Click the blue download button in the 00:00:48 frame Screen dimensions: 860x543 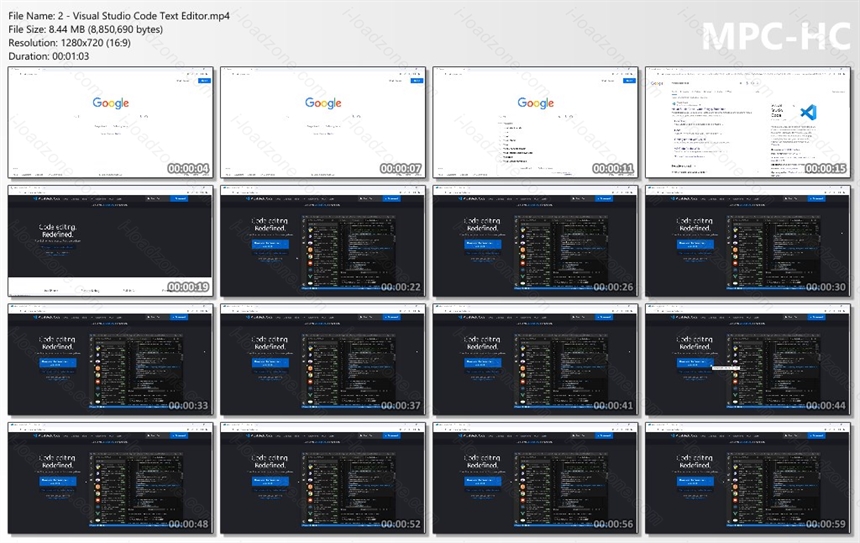click(x=58, y=481)
